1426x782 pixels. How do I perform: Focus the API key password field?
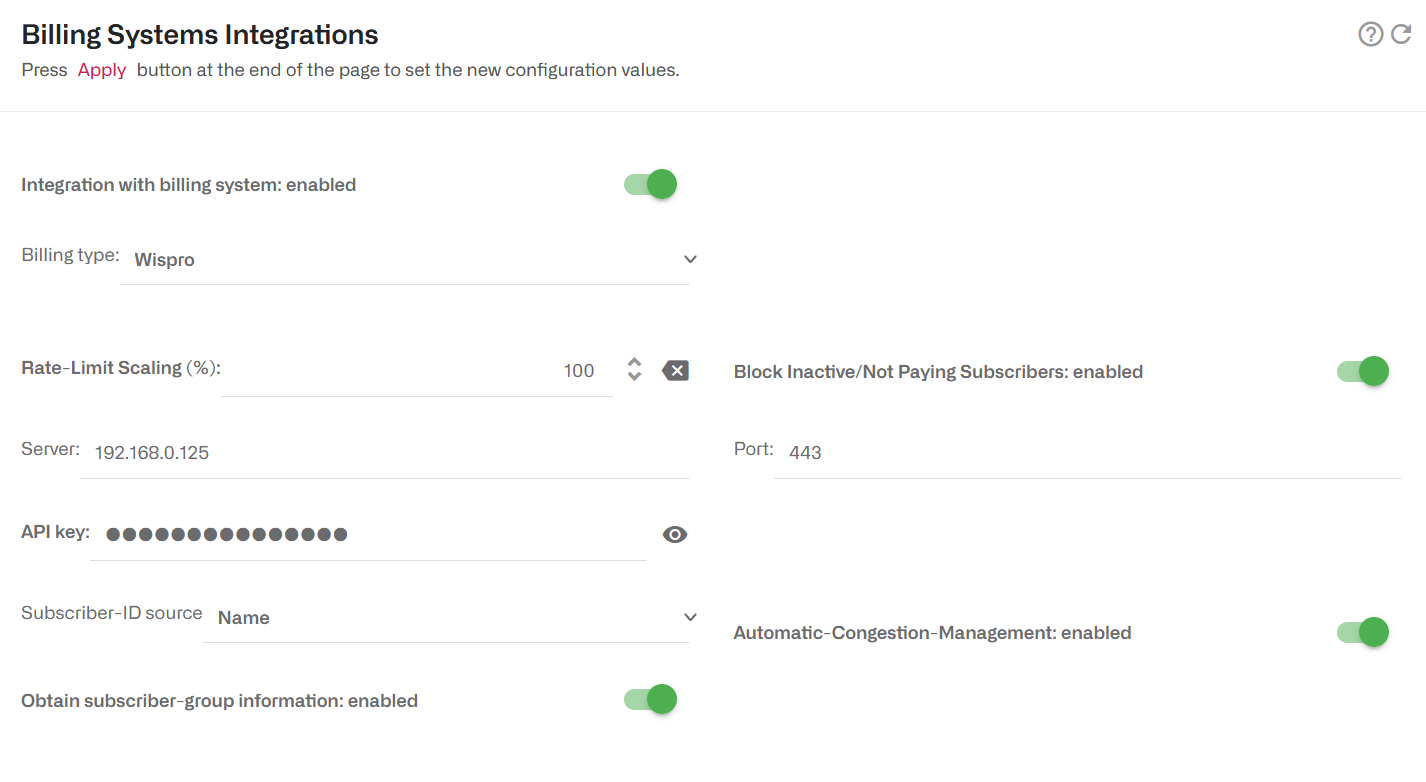(x=368, y=535)
